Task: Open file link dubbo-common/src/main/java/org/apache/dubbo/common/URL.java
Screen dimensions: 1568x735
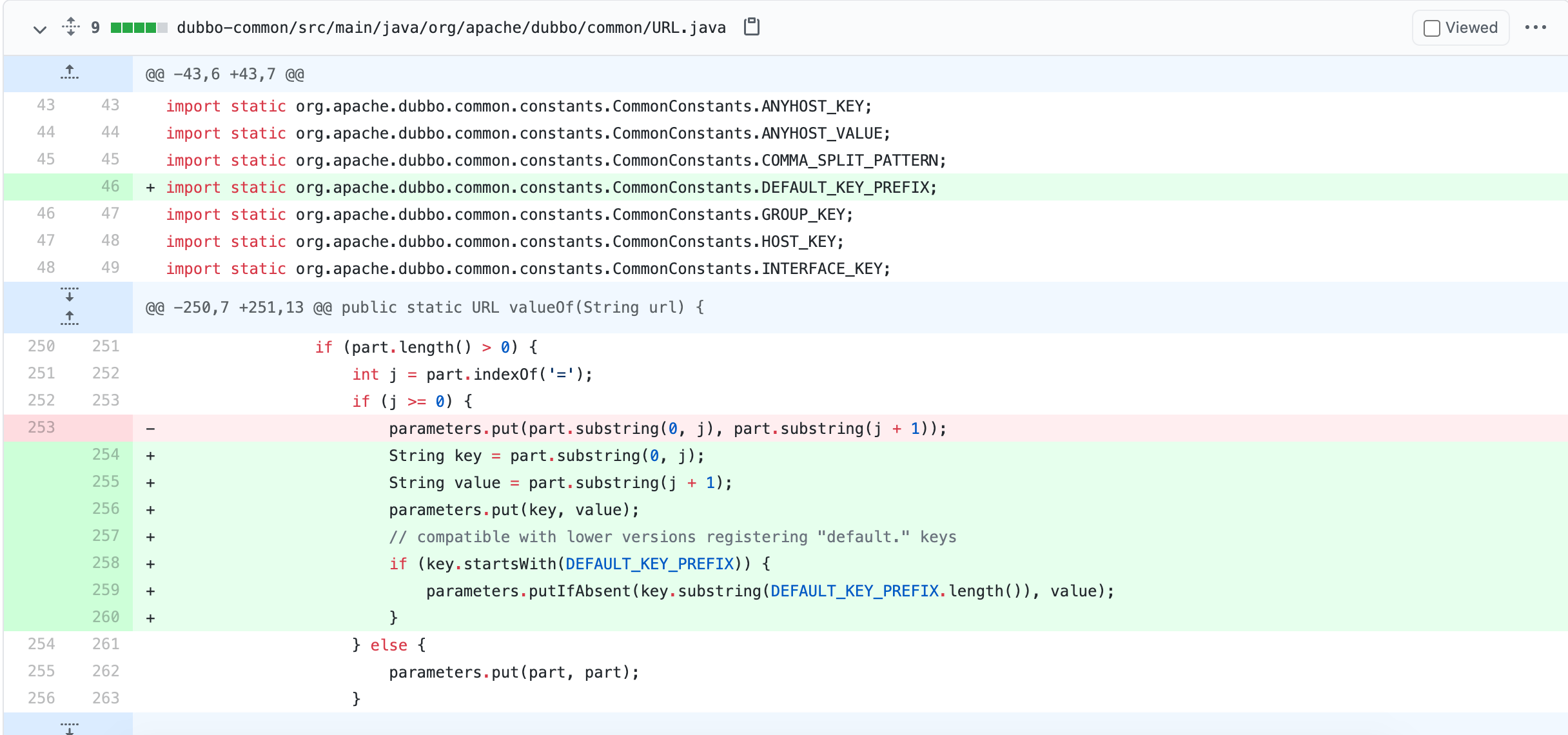Action: click(x=451, y=28)
